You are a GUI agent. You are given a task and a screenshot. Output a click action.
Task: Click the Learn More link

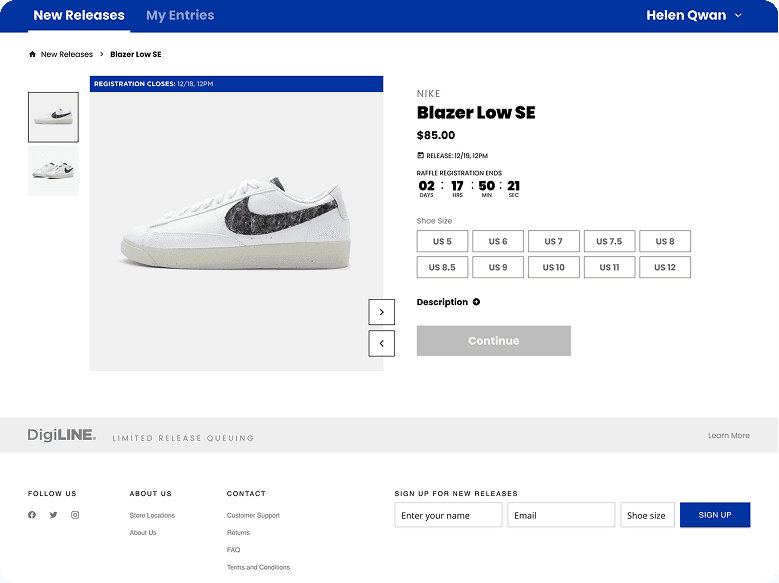[x=728, y=436]
